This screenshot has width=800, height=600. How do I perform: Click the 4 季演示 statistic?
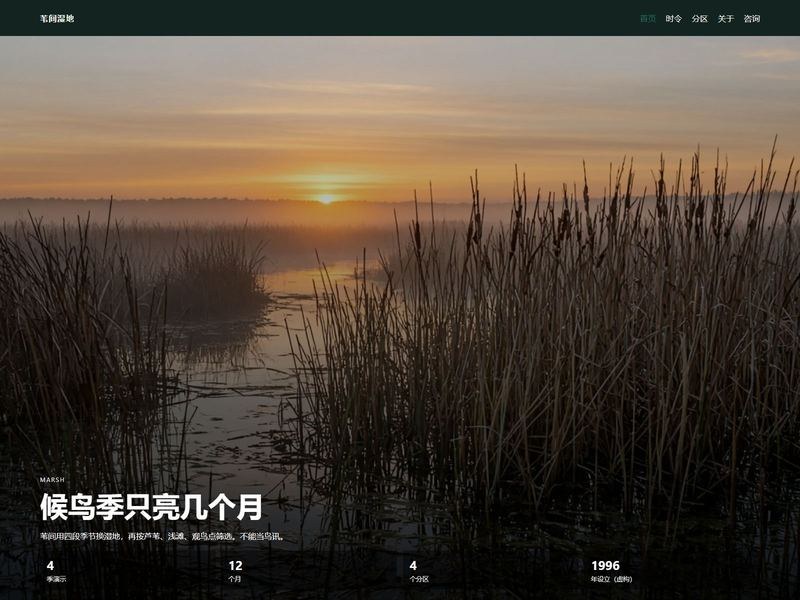coord(56,571)
